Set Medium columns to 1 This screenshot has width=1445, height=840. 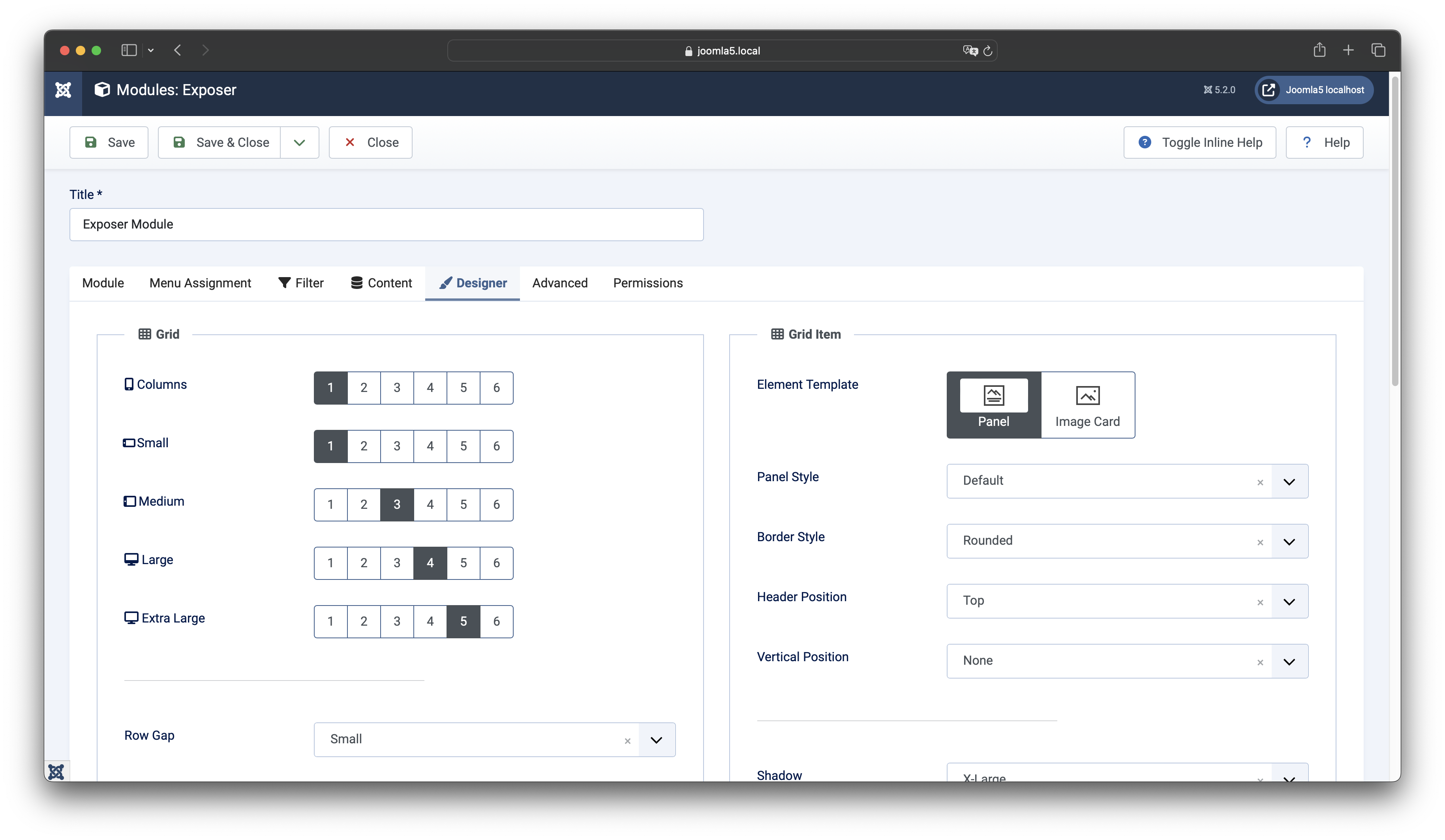(330, 504)
